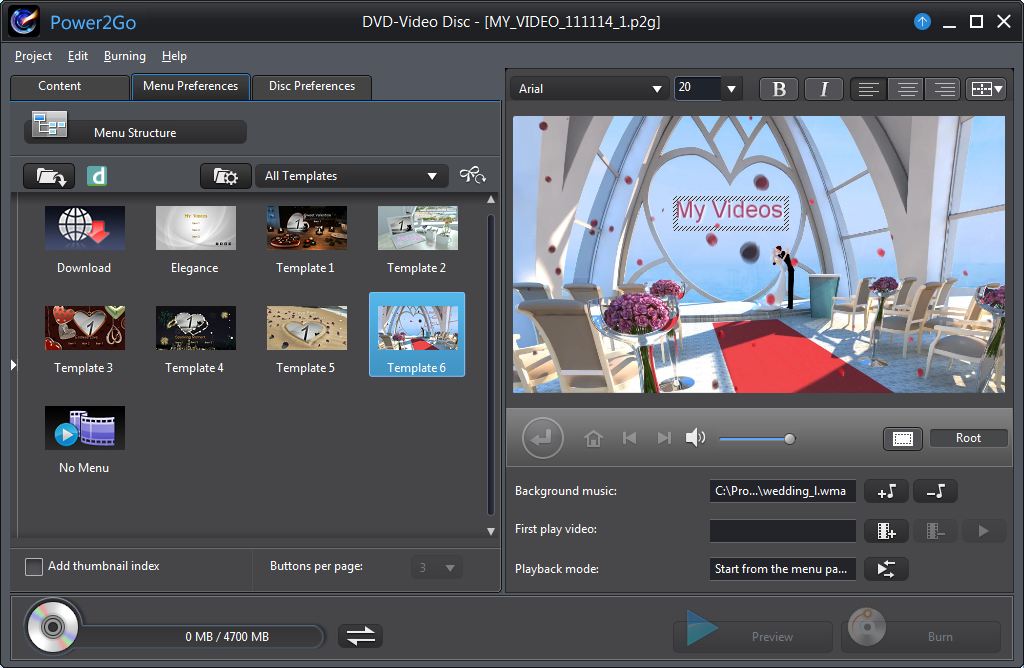Screen dimensions: 1024x668
Task: Change playback mode using the shuffle icon
Action: point(886,568)
